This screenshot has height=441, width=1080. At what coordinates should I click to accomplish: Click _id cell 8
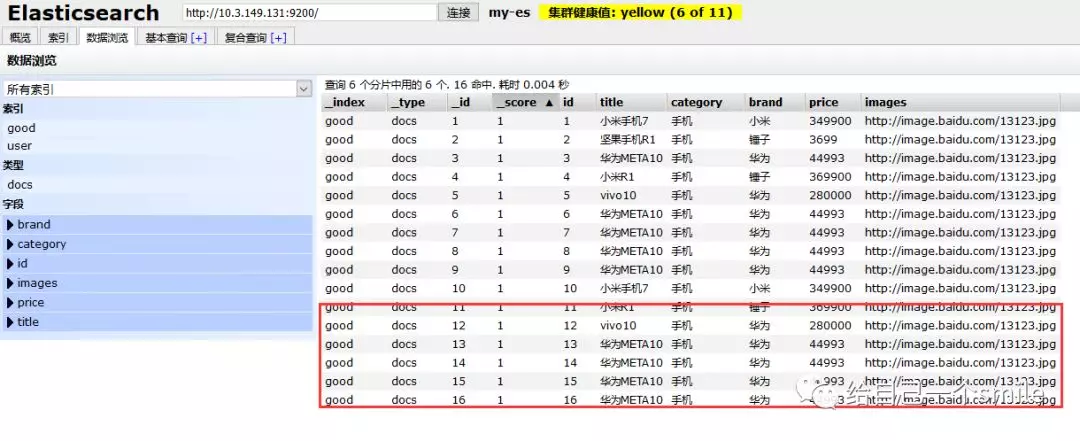(455, 252)
